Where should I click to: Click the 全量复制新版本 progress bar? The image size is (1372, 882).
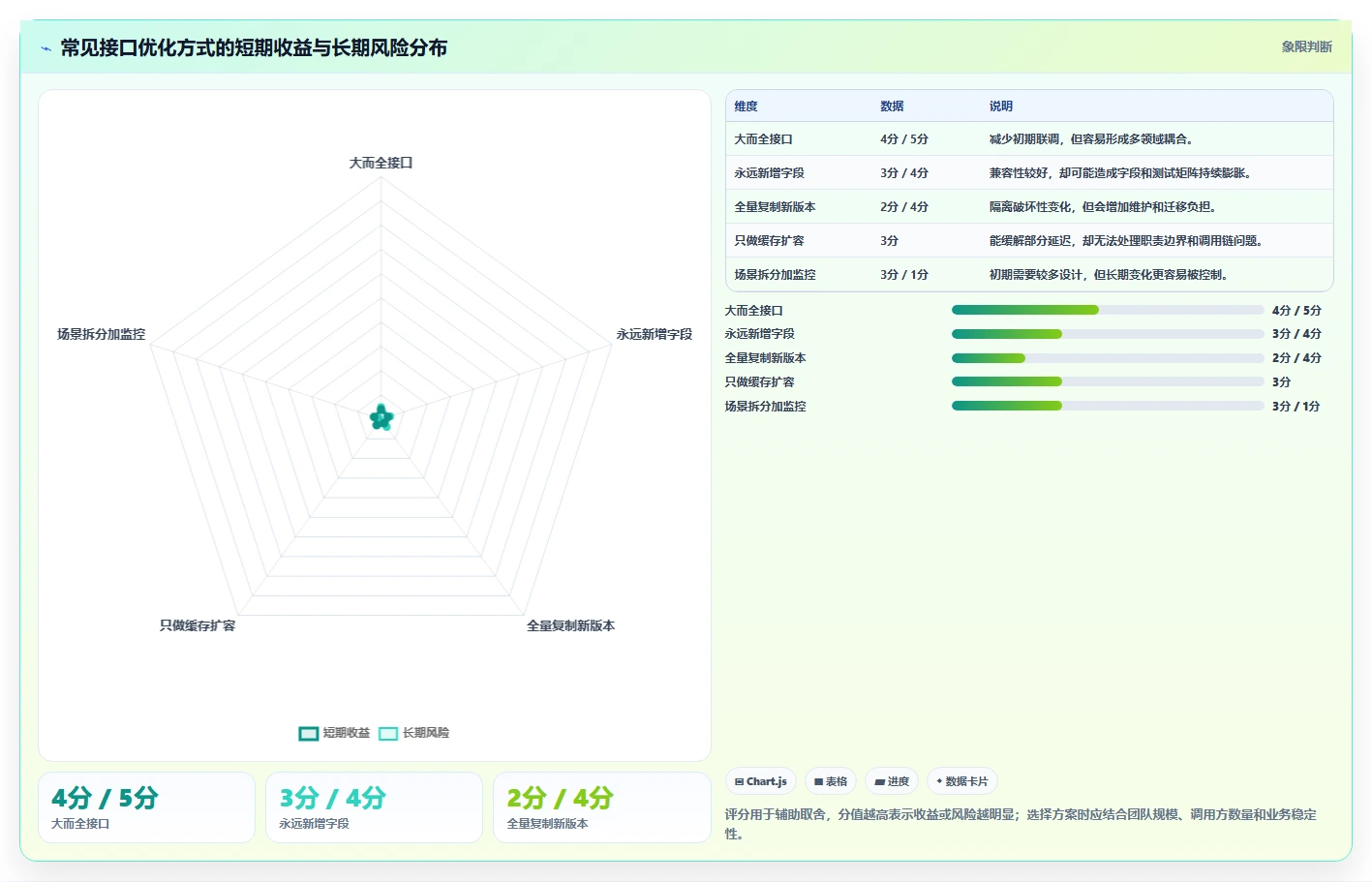point(1108,358)
